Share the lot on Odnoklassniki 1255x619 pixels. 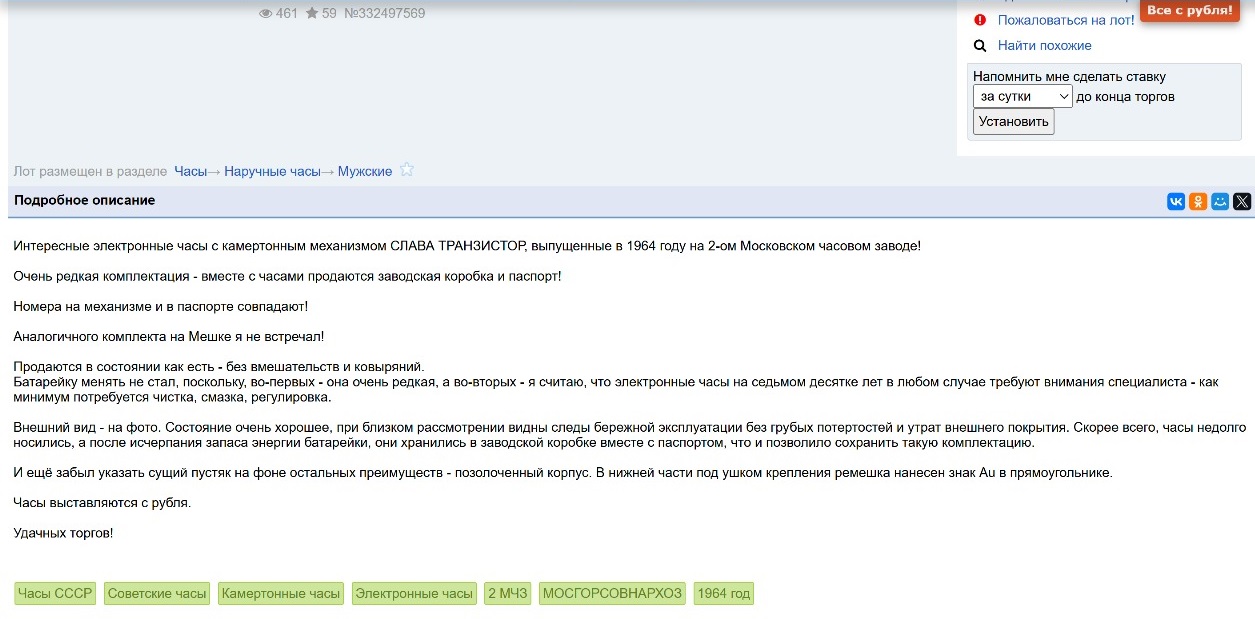click(x=1198, y=201)
